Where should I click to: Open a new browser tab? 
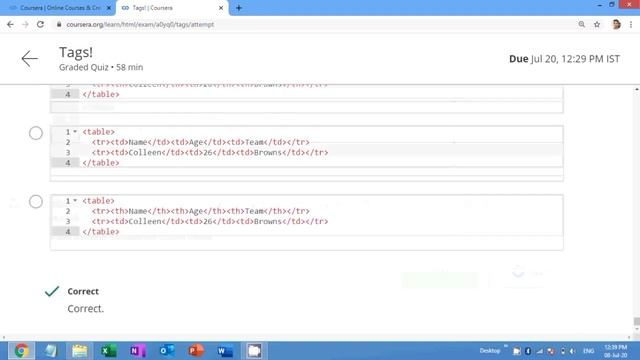coord(239,8)
